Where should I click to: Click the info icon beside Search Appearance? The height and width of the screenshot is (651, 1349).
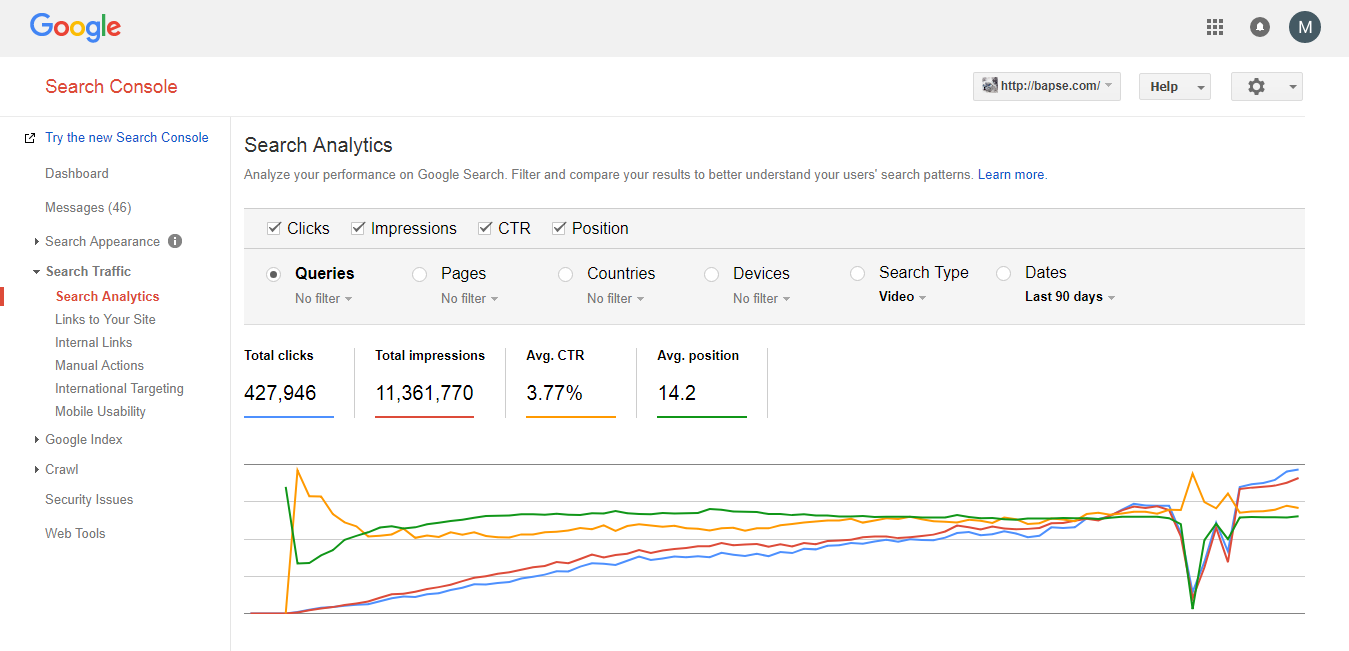175,241
